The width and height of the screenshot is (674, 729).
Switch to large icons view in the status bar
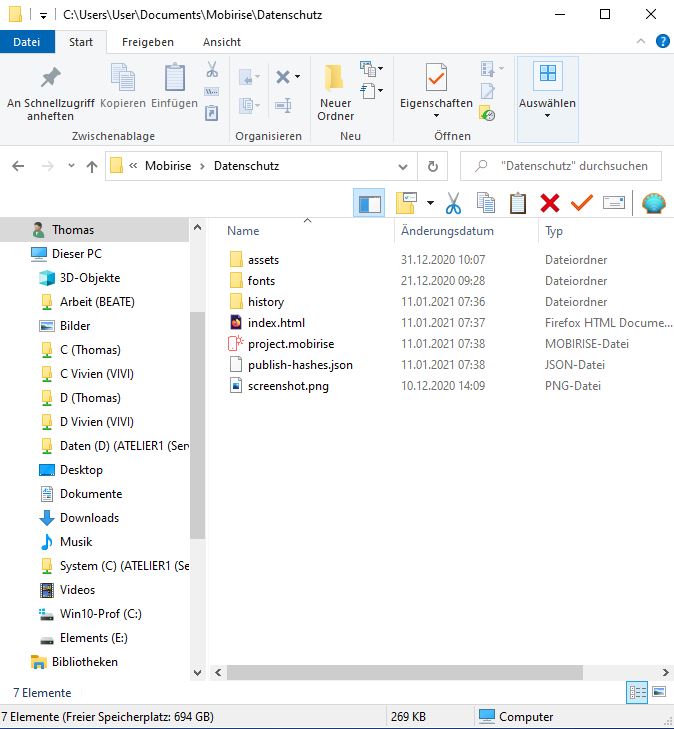click(659, 692)
